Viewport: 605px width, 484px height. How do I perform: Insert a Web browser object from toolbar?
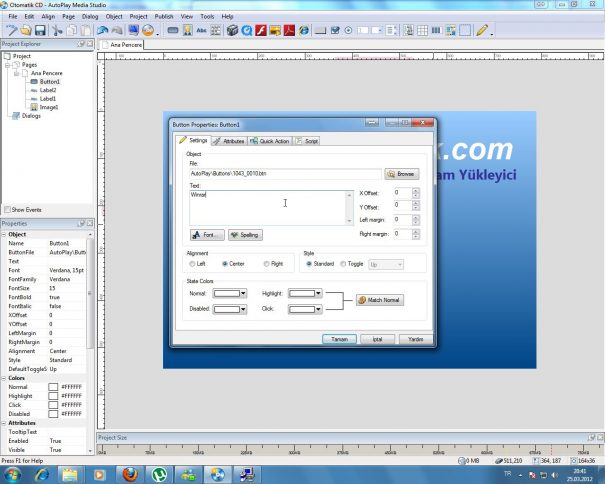click(x=304, y=30)
